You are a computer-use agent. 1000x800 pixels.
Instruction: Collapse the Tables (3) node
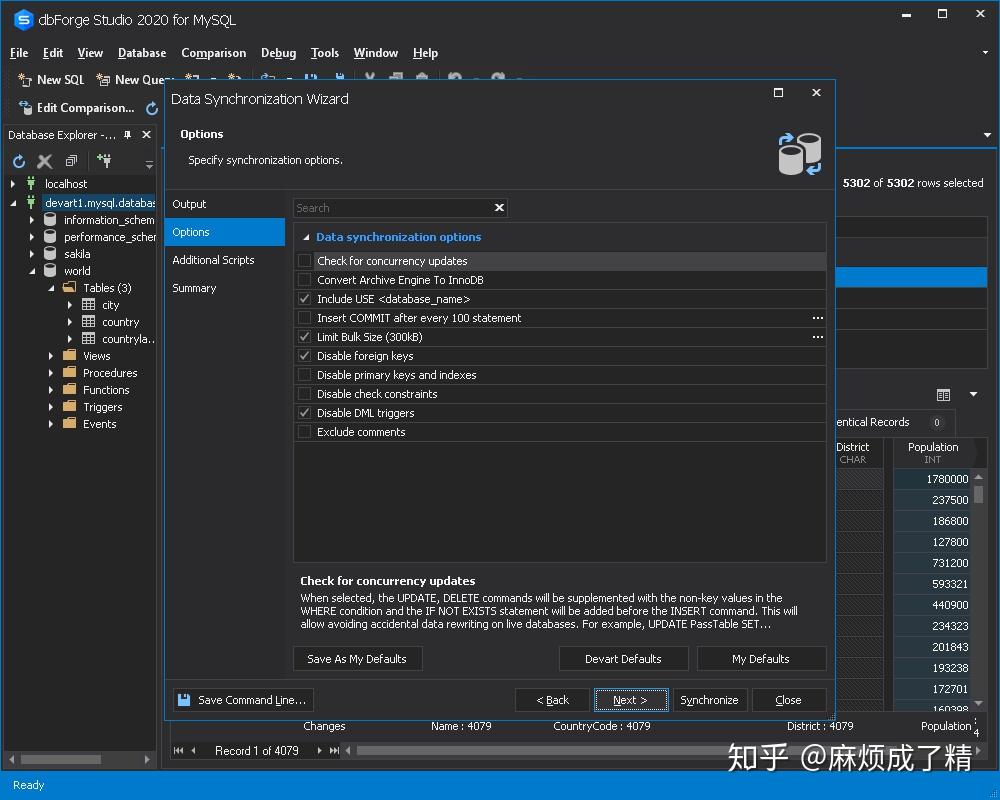point(53,288)
